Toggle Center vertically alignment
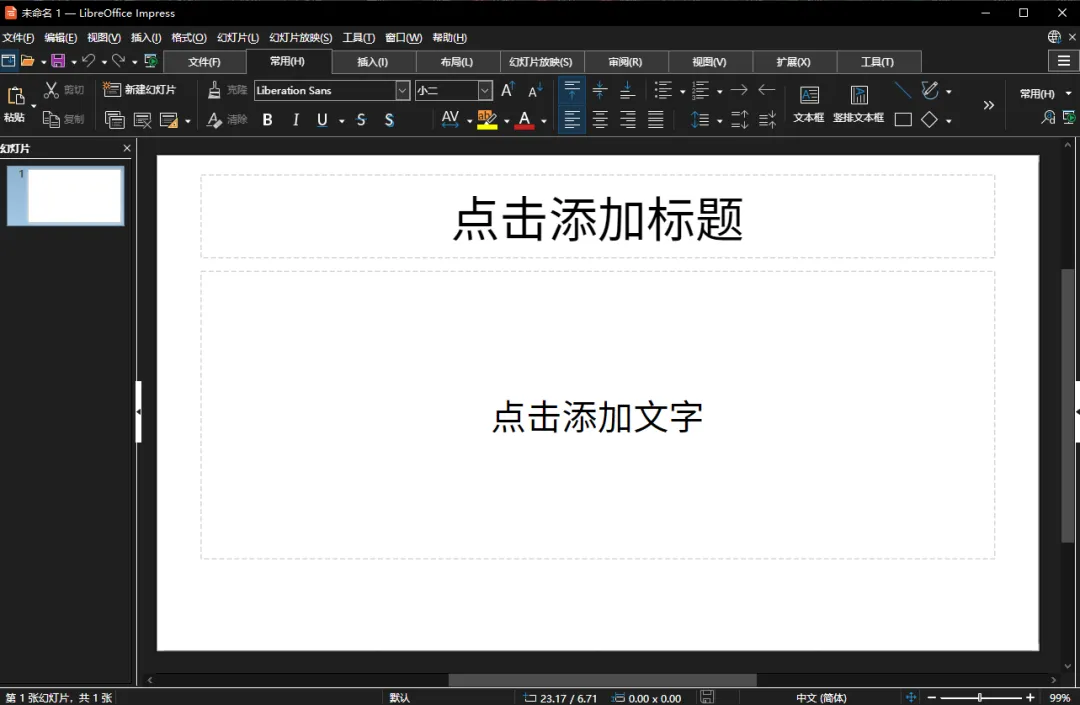1080x705 pixels. (x=599, y=90)
